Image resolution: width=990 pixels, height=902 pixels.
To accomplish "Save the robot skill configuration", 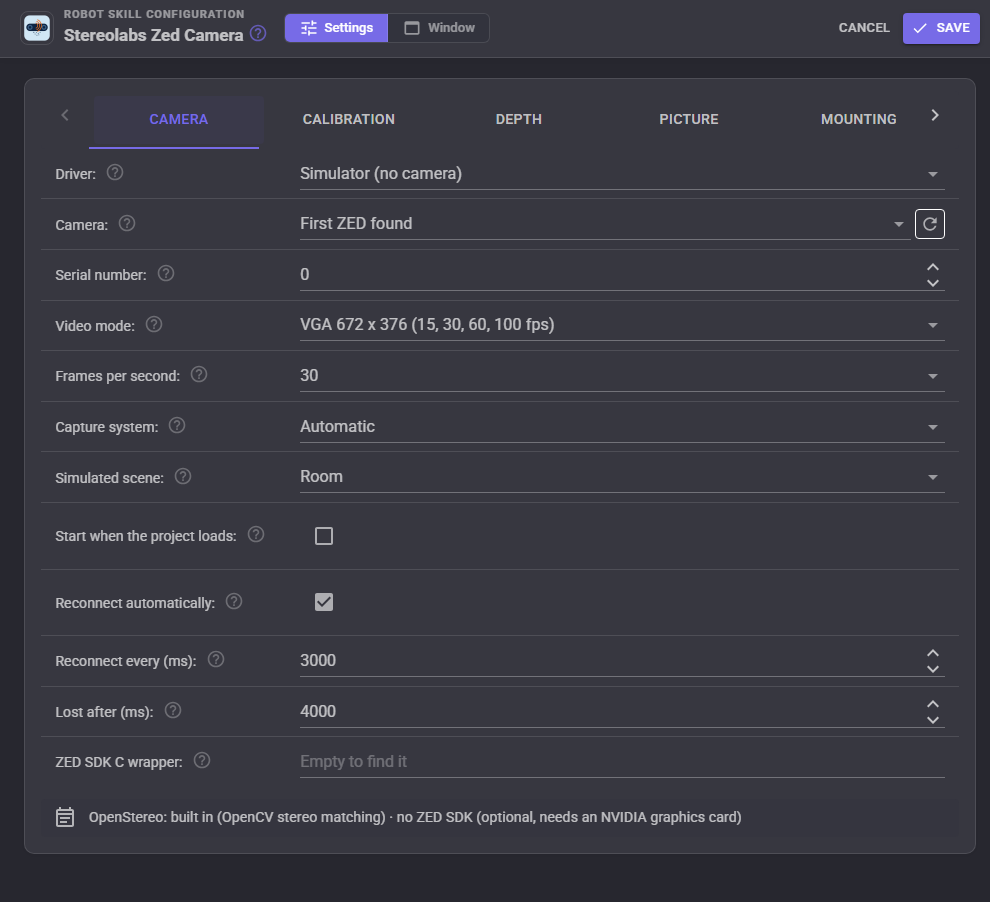I will [941, 28].
